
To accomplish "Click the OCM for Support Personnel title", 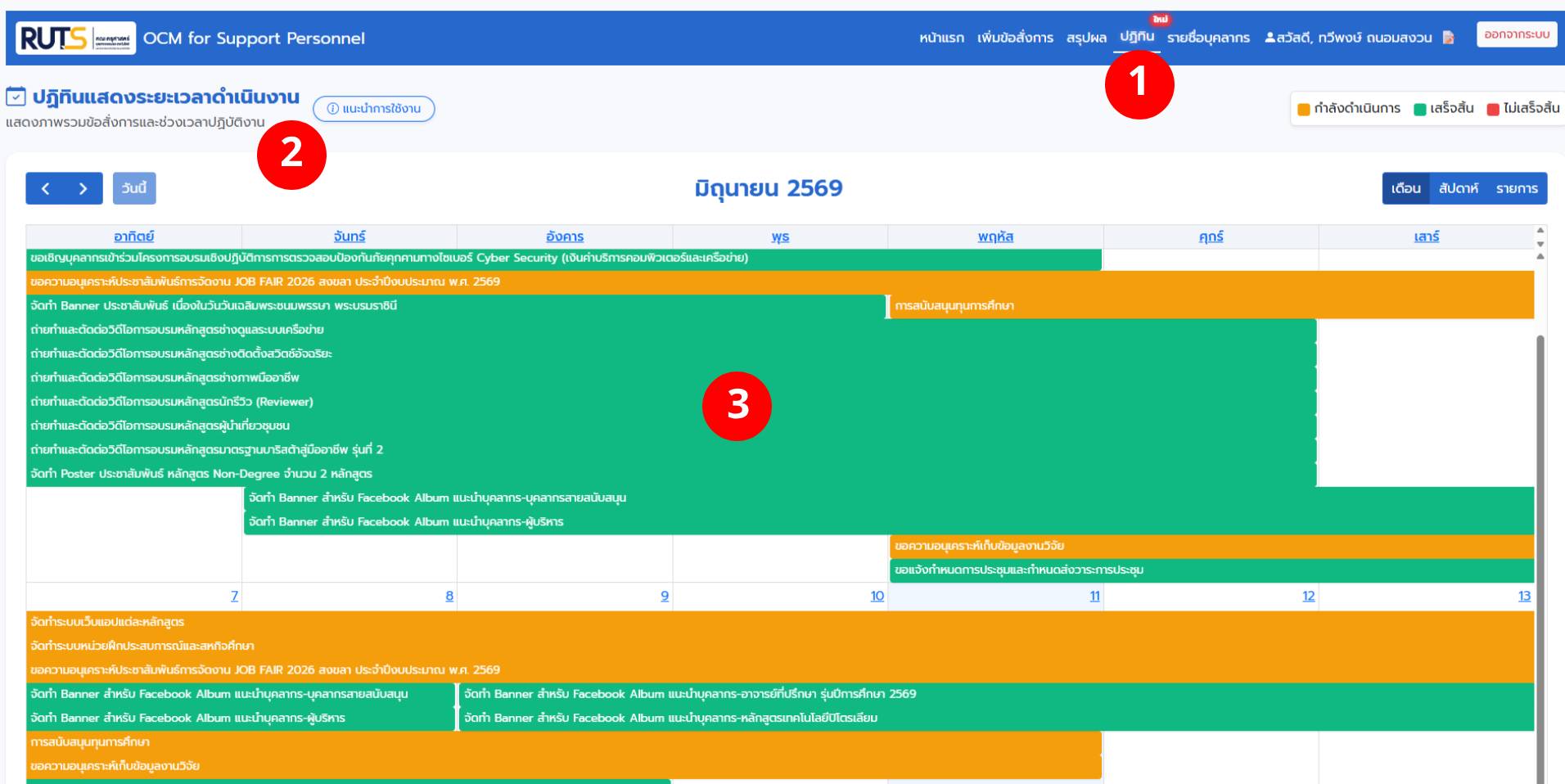I will pyautogui.click(x=254, y=38).
